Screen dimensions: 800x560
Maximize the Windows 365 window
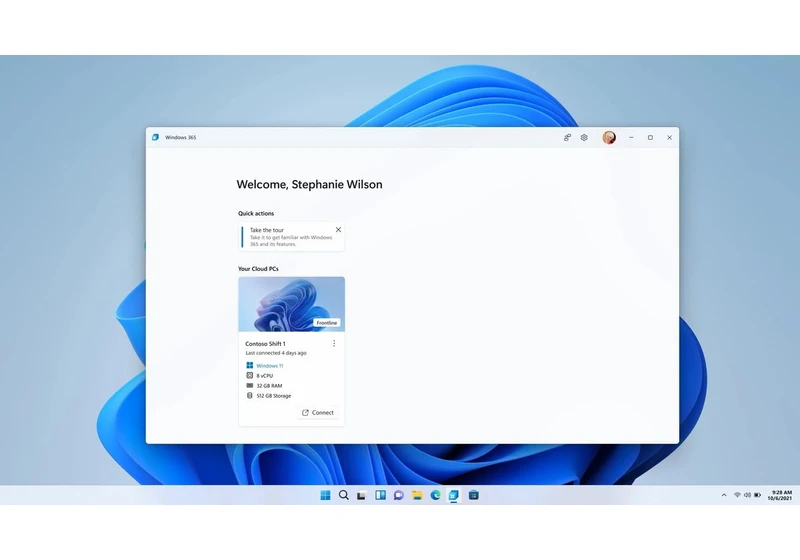(651, 137)
